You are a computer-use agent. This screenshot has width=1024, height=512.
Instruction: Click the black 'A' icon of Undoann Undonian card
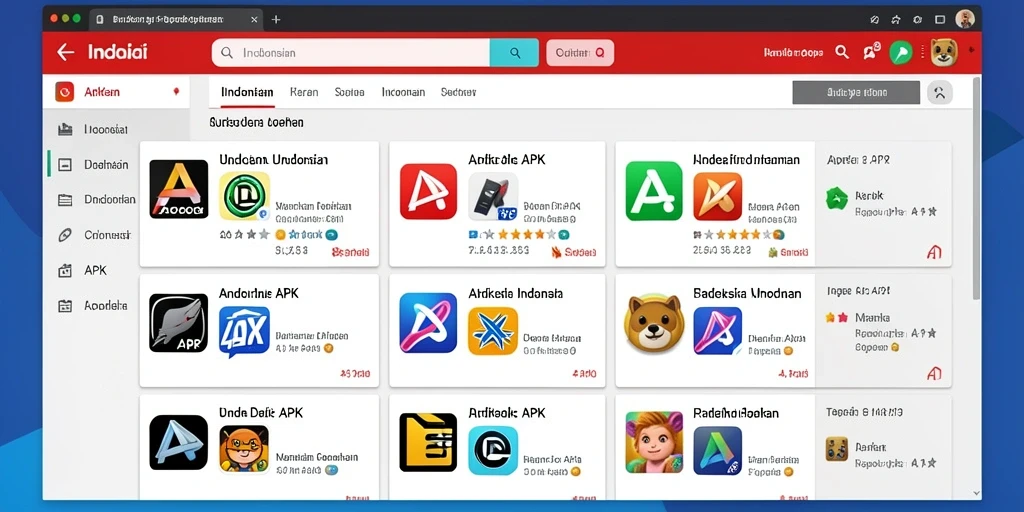(x=178, y=189)
